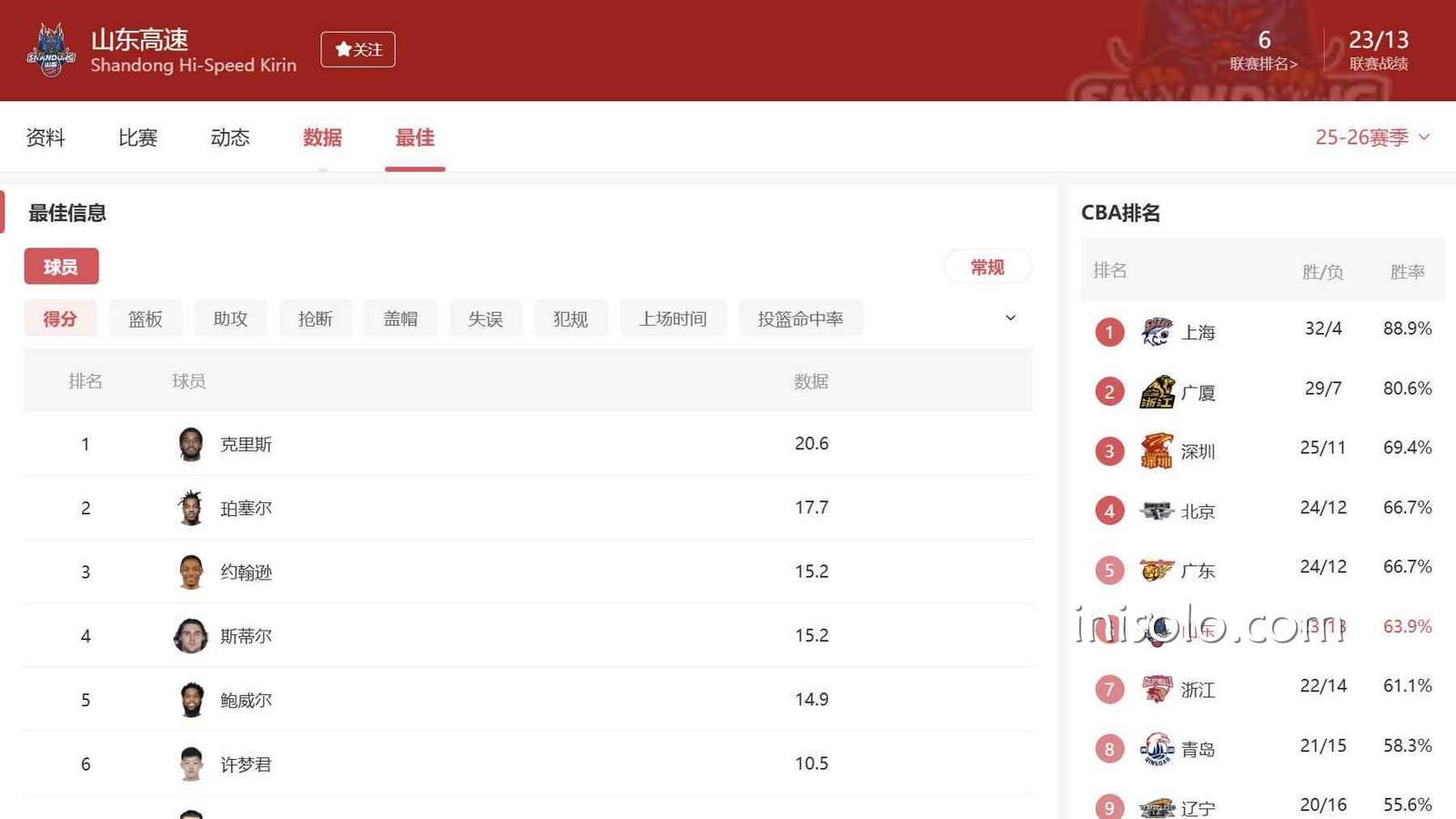Click rank badge 1 in CBA rankings
The height and width of the screenshot is (819, 1456).
coord(1109,332)
